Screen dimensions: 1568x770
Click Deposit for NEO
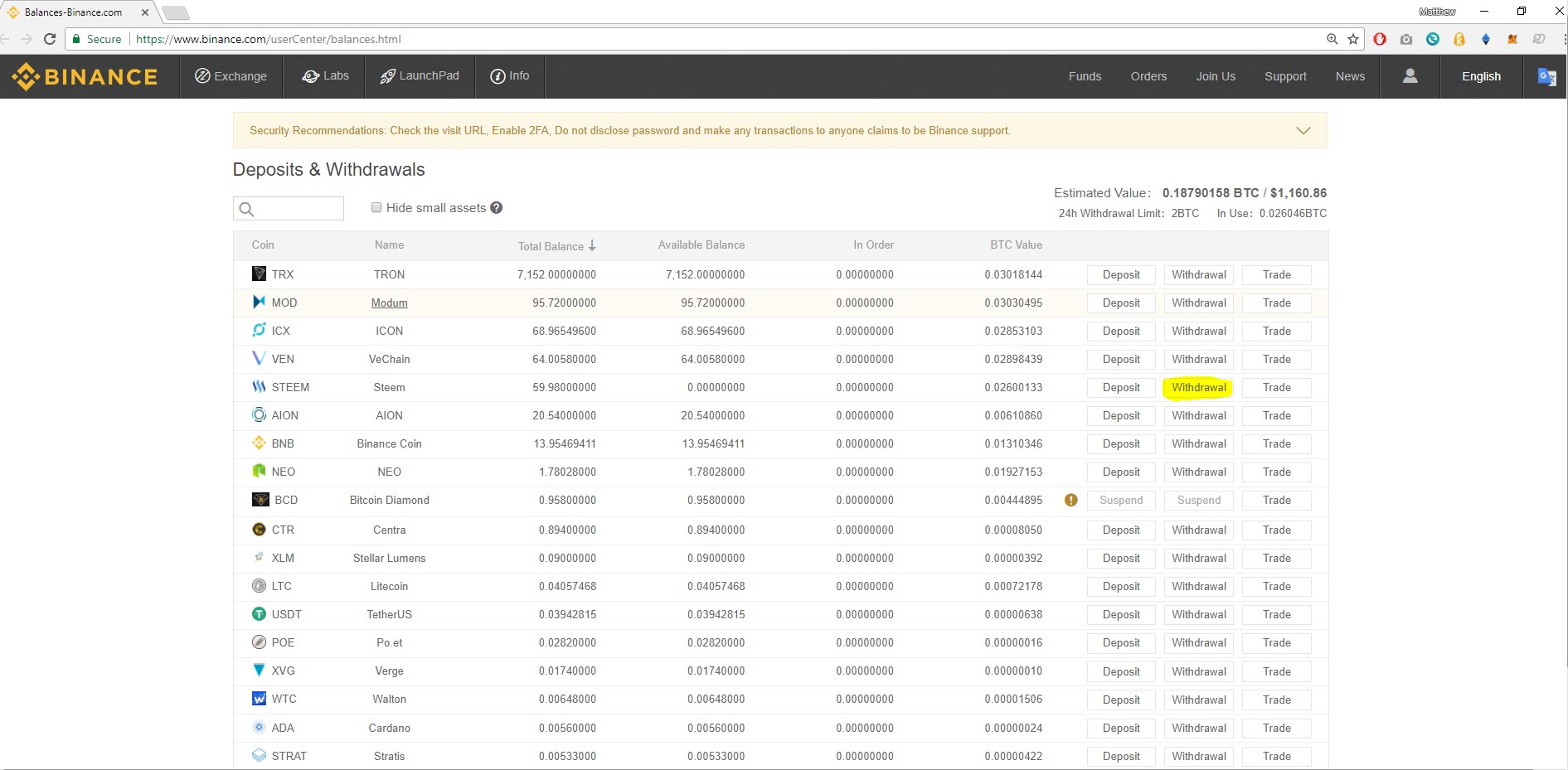click(x=1121, y=472)
